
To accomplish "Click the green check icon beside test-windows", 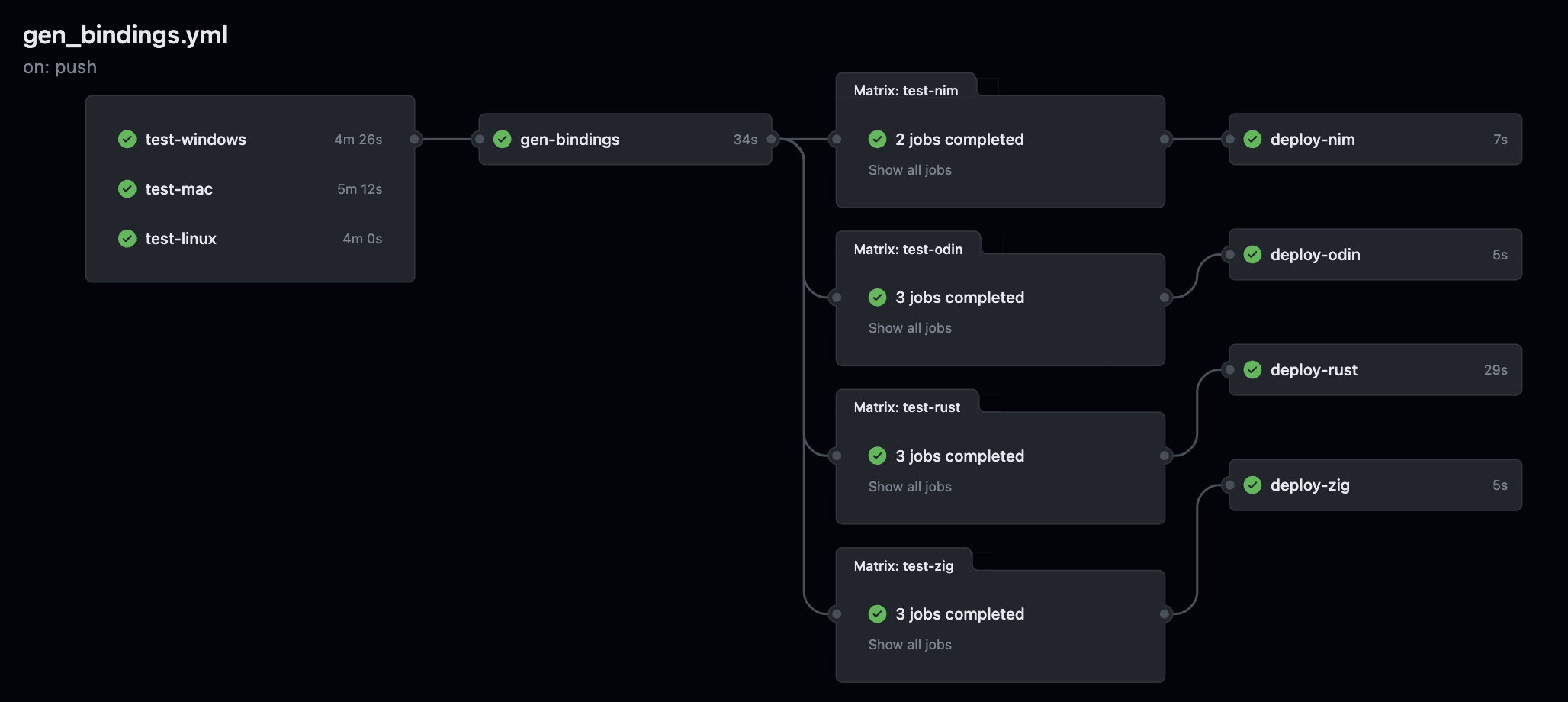I will (127, 139).
